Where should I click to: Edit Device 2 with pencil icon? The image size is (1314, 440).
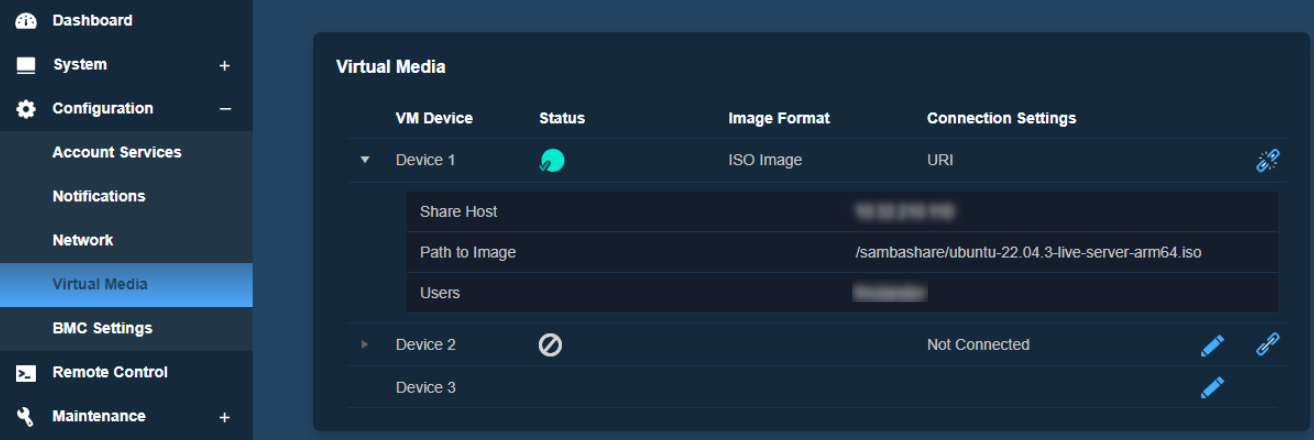click(1212, 345)
